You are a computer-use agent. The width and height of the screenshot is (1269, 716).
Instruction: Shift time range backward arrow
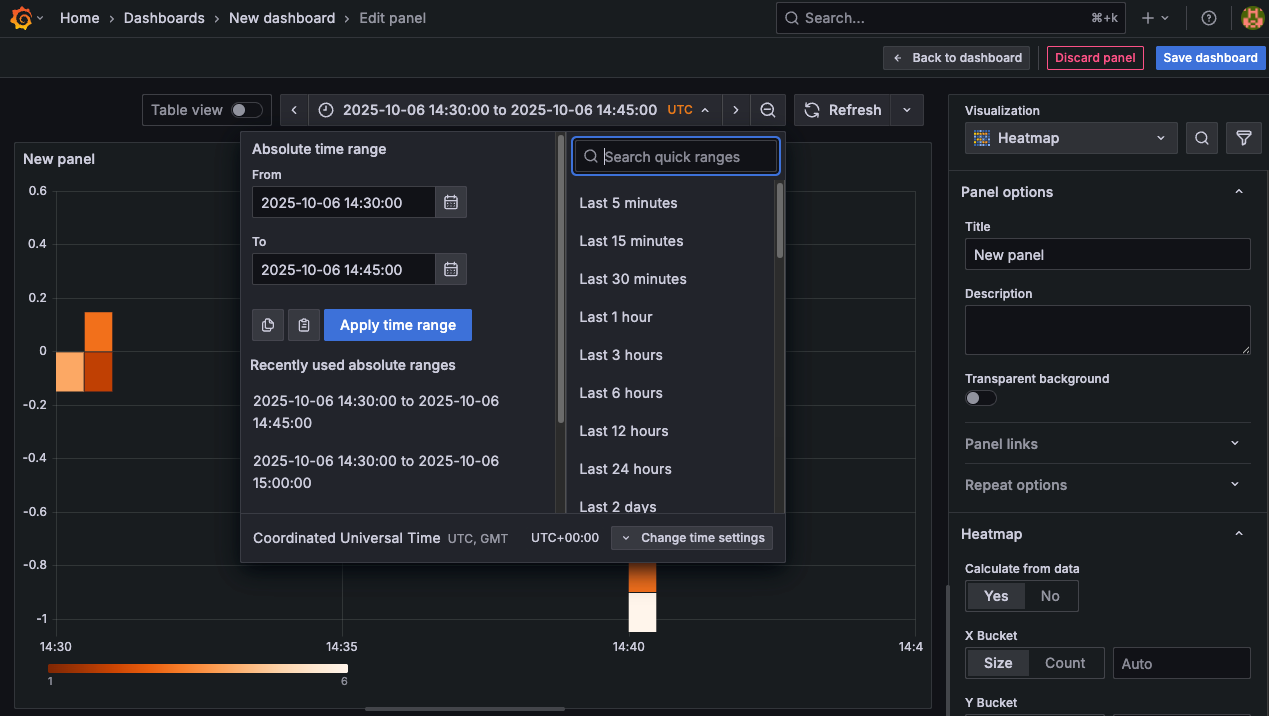pyautogui.click(x=294, y=110)
